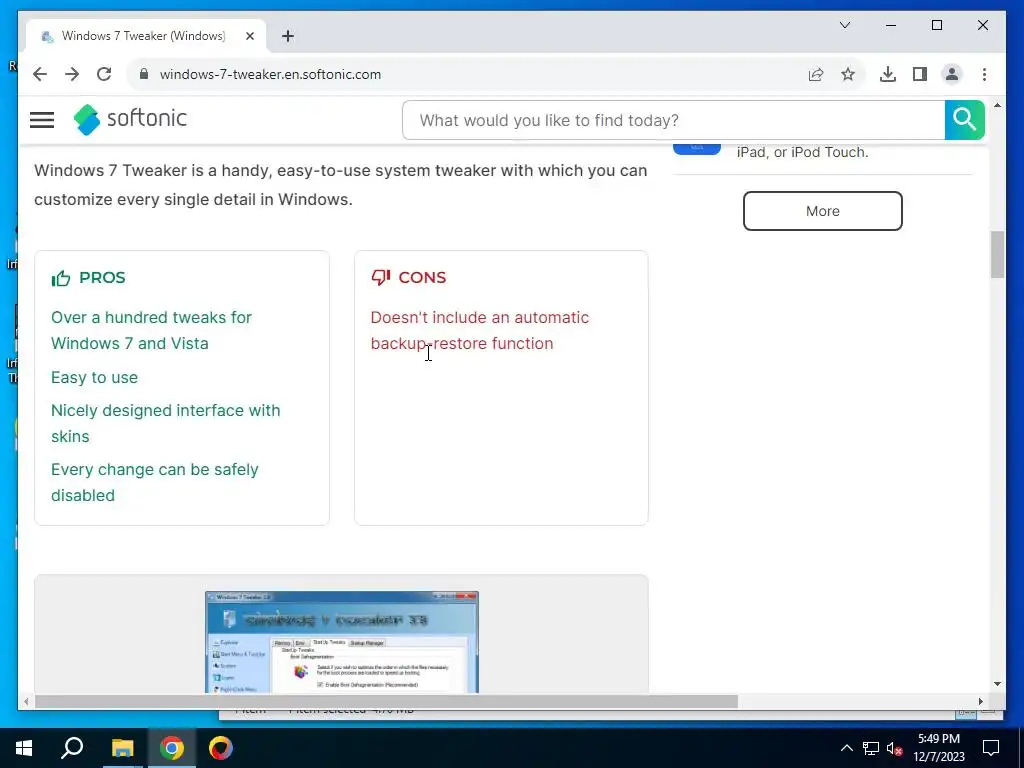Click 'Every change can be safely disabled'
Viewport: 1024px width, 768px height.
(x=155, y=482)
